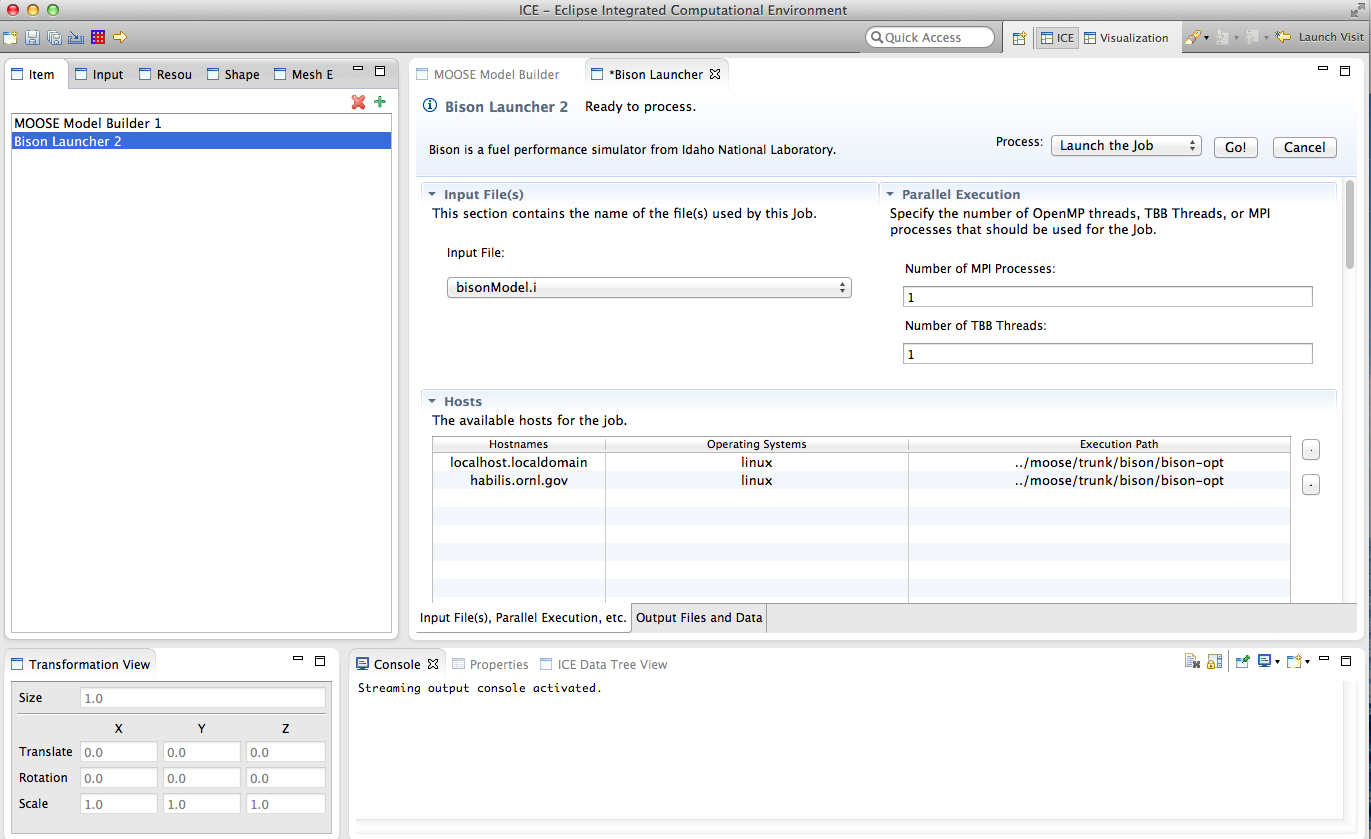This screenshot has height=839, width=1371.
Task: Toggle the Pin Console icon
Action: [x=1242, y=661]
